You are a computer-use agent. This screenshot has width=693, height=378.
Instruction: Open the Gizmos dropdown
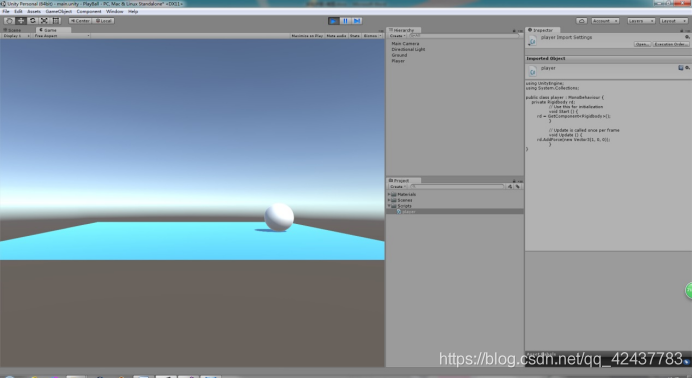(x=373, y=36)
